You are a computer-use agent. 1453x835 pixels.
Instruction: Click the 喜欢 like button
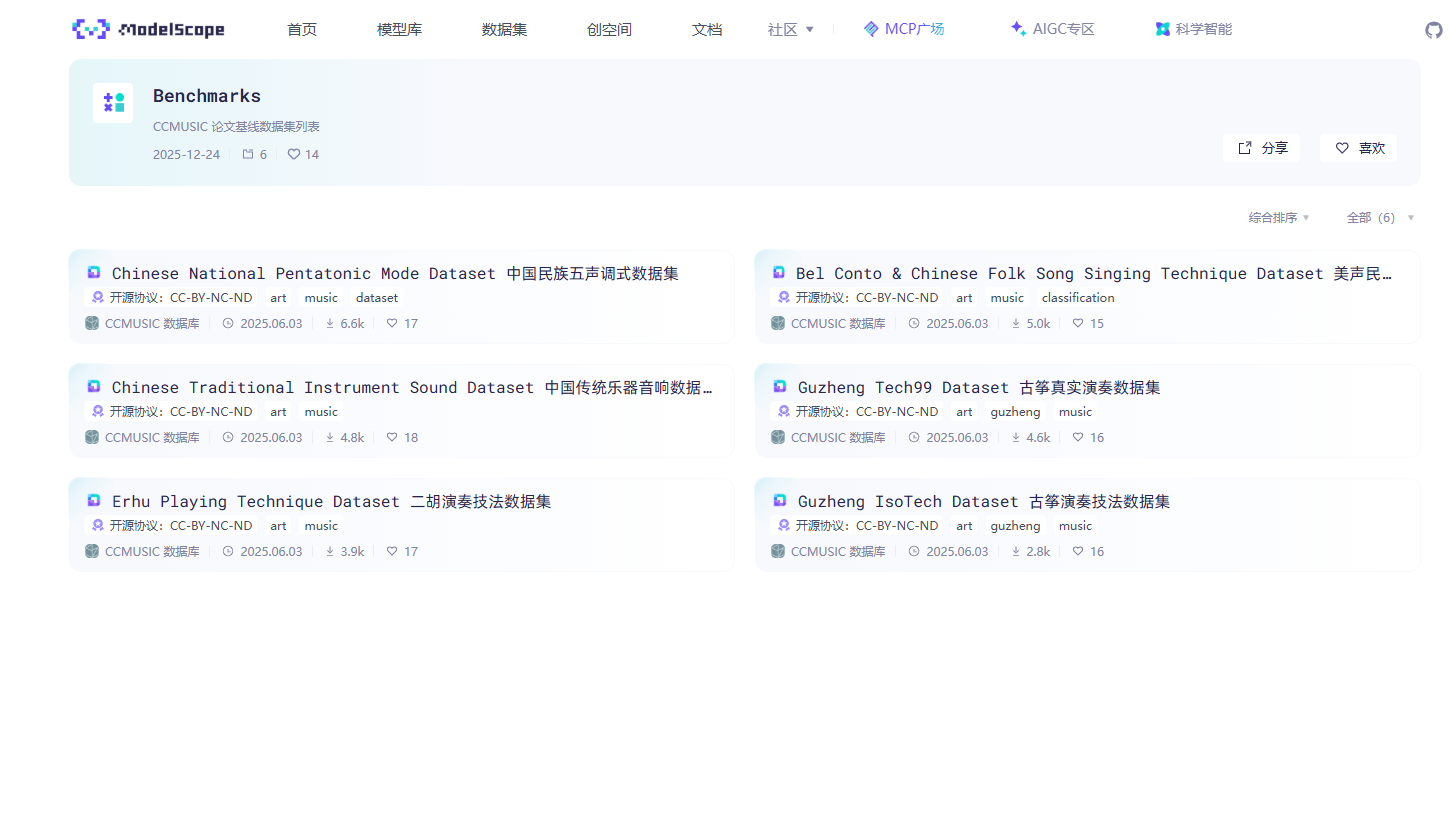pos(1358,147)
